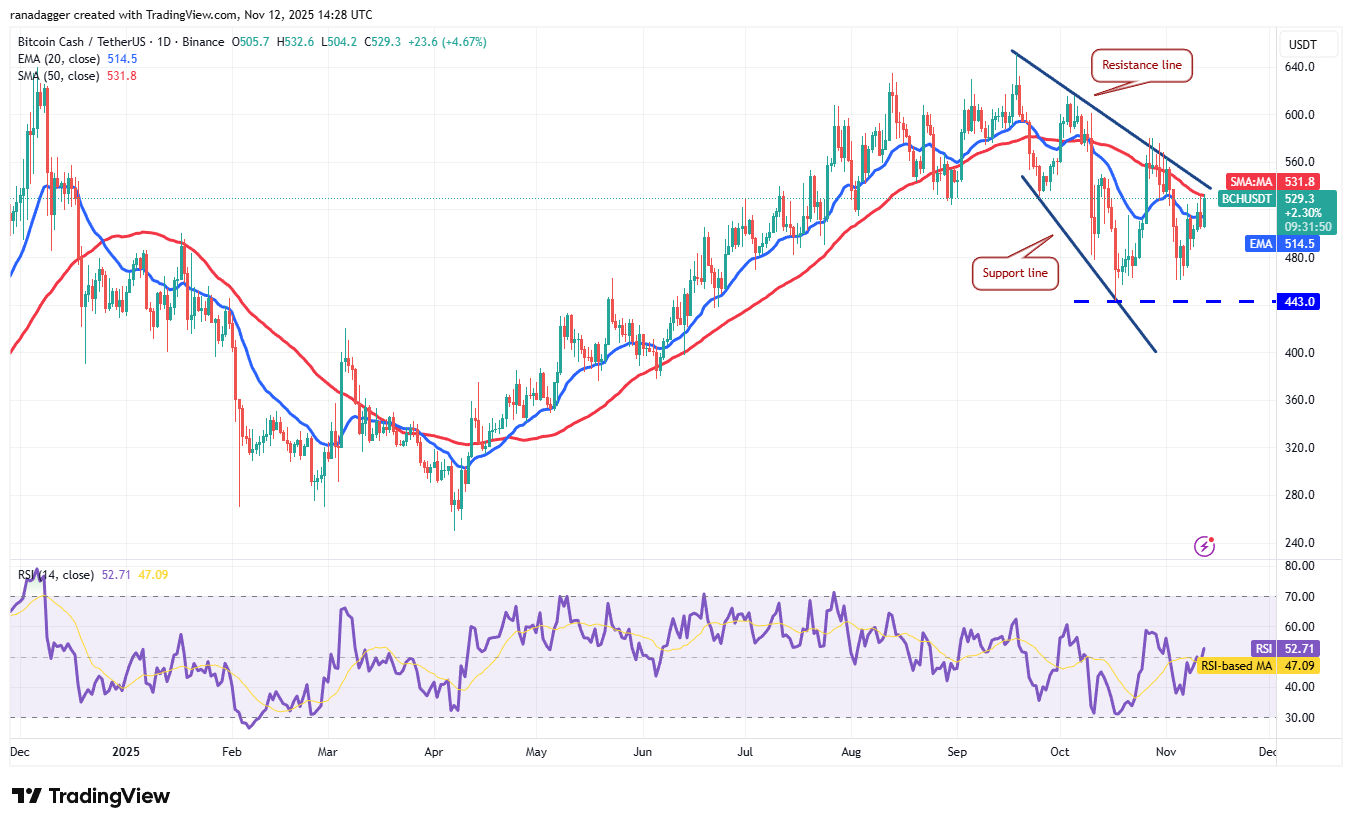Select the Resistance line callout label

pos(1141,66)
